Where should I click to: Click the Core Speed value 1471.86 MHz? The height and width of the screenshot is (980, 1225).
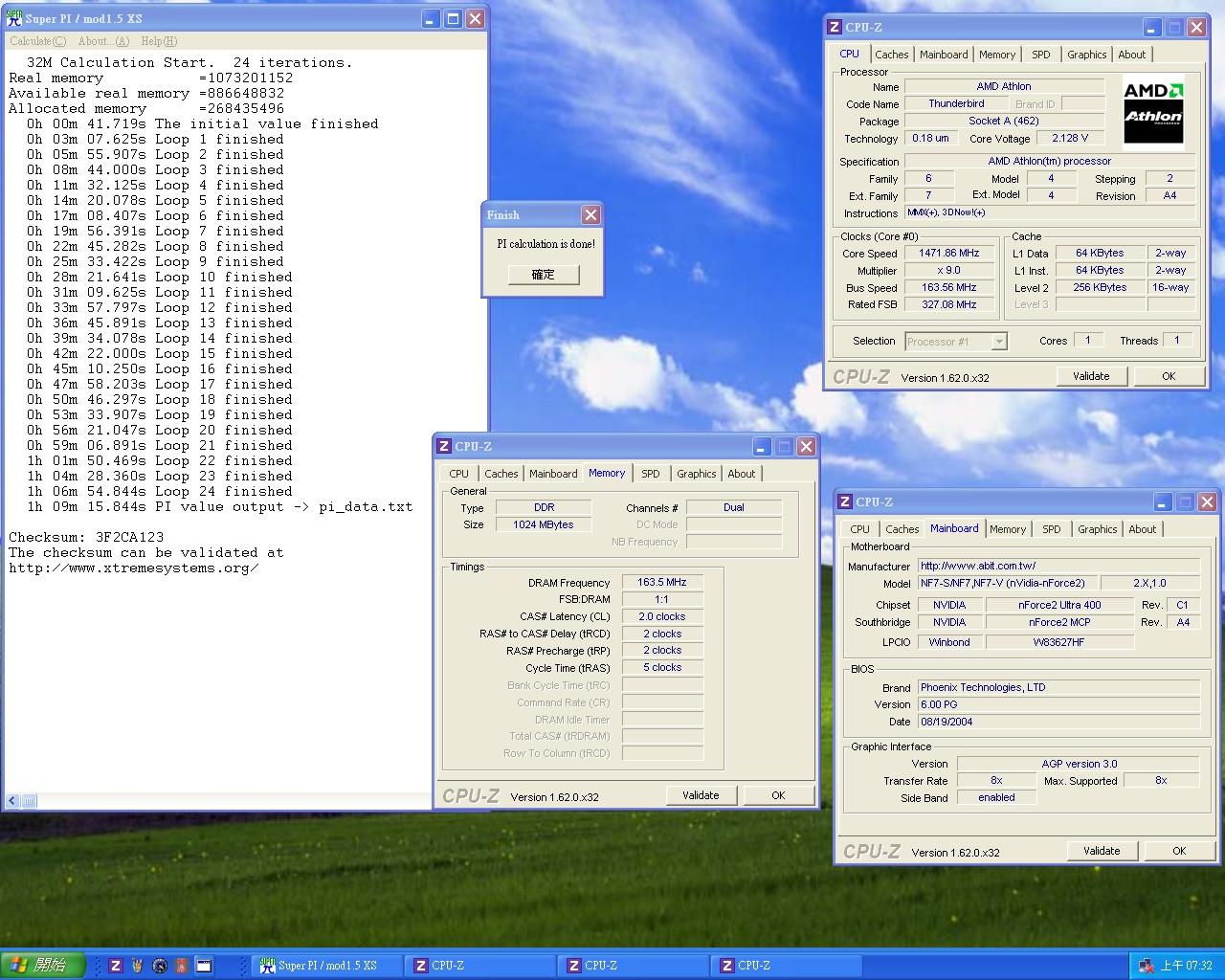(x=949, y=254)
